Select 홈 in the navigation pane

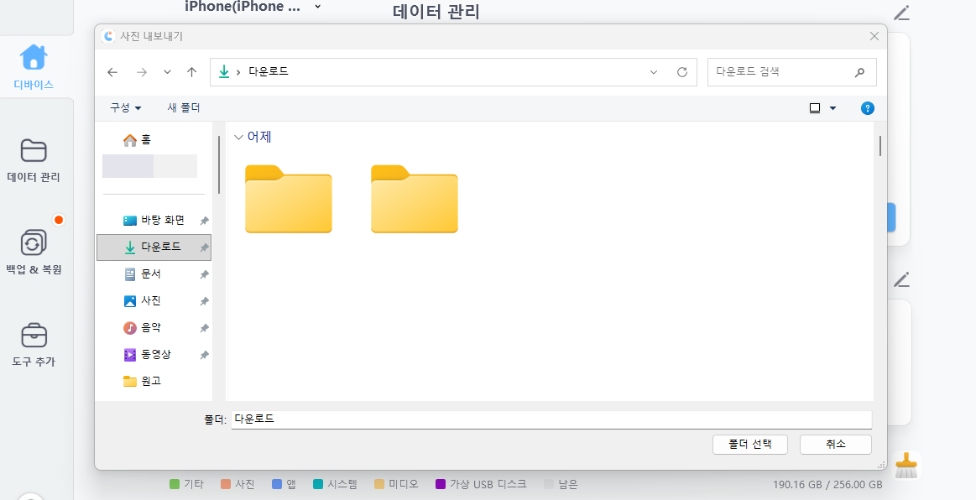[x=138, y=140]
